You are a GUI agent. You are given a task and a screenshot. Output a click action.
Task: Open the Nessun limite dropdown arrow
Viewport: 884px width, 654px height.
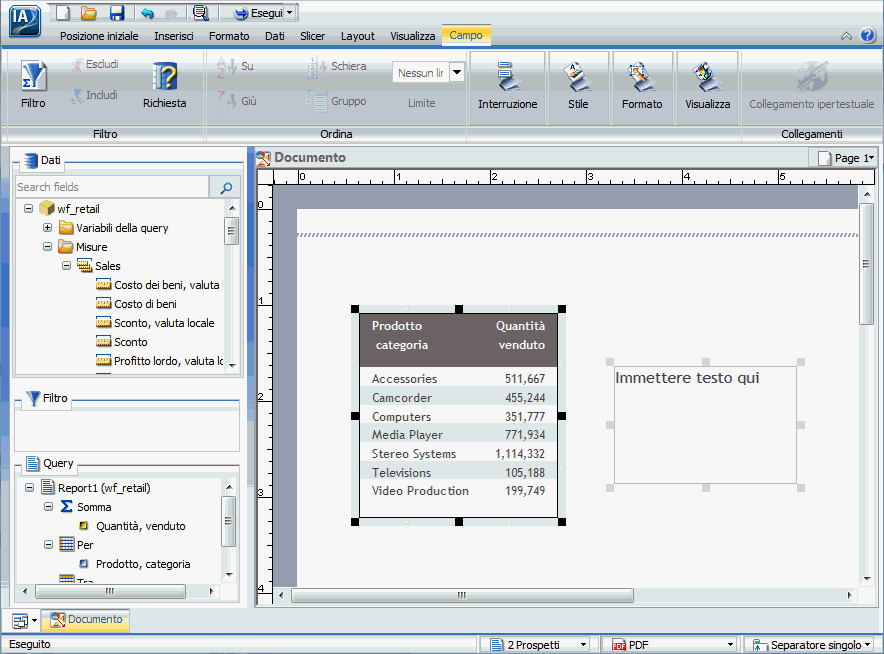(457, 72)
